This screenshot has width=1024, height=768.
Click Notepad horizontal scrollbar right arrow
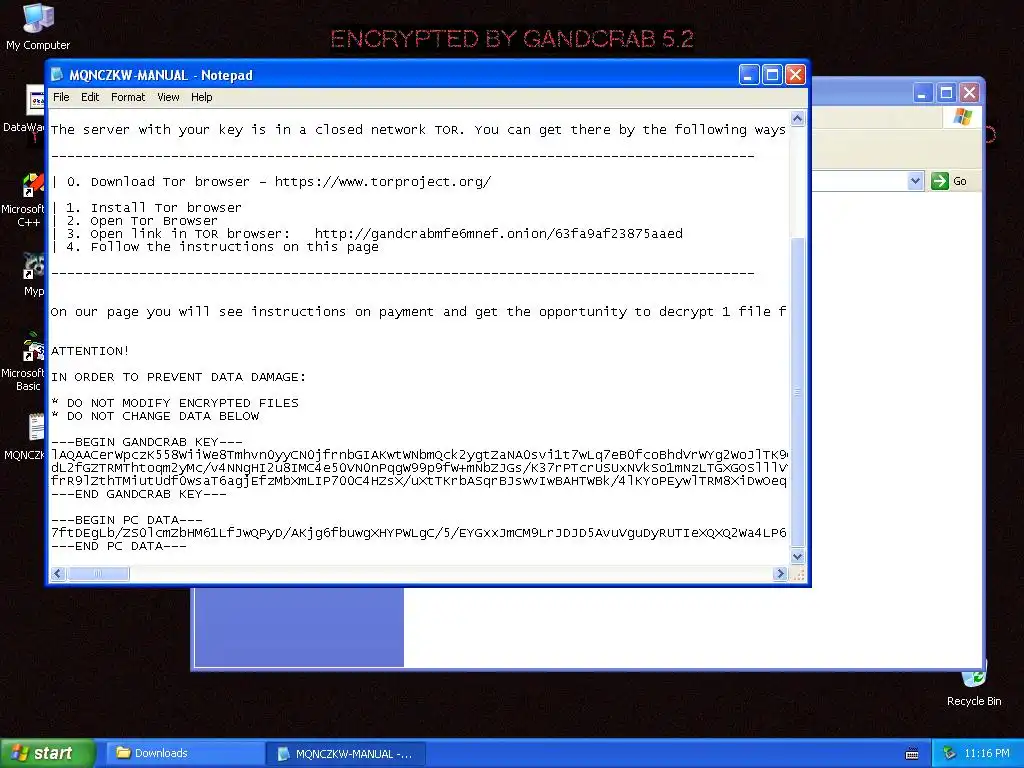pyautogui.click(x=780, y=573)
